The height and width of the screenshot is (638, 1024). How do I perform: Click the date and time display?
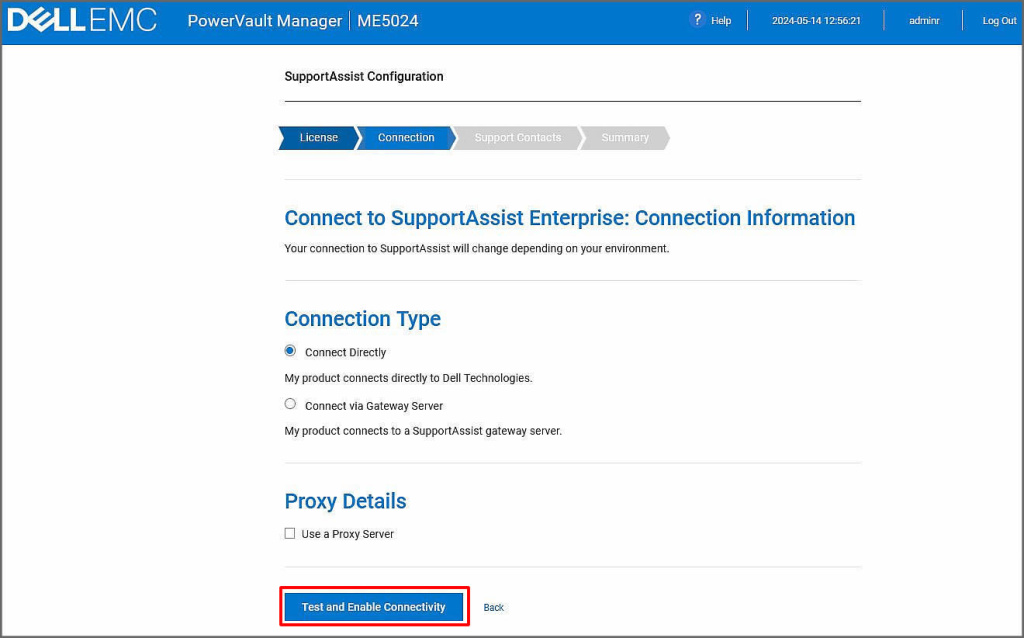(x=816, y=21)
